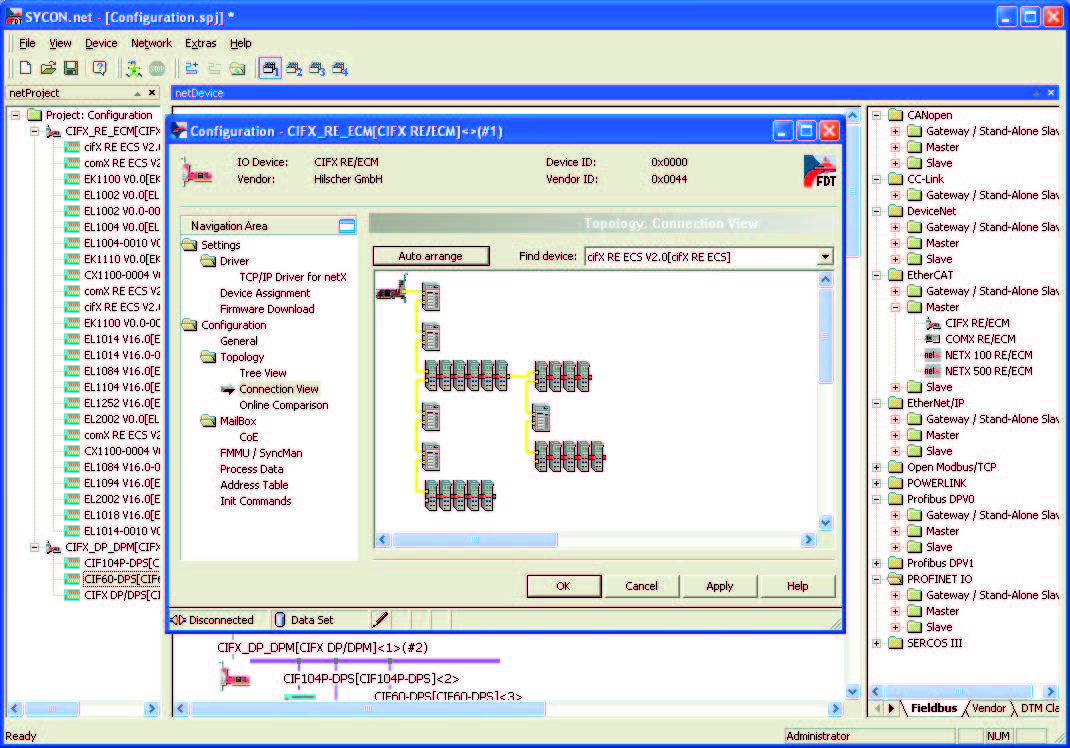Expand the POWERLINK node in the catalog
The image size is (1070, 748).
click(877, 483)
